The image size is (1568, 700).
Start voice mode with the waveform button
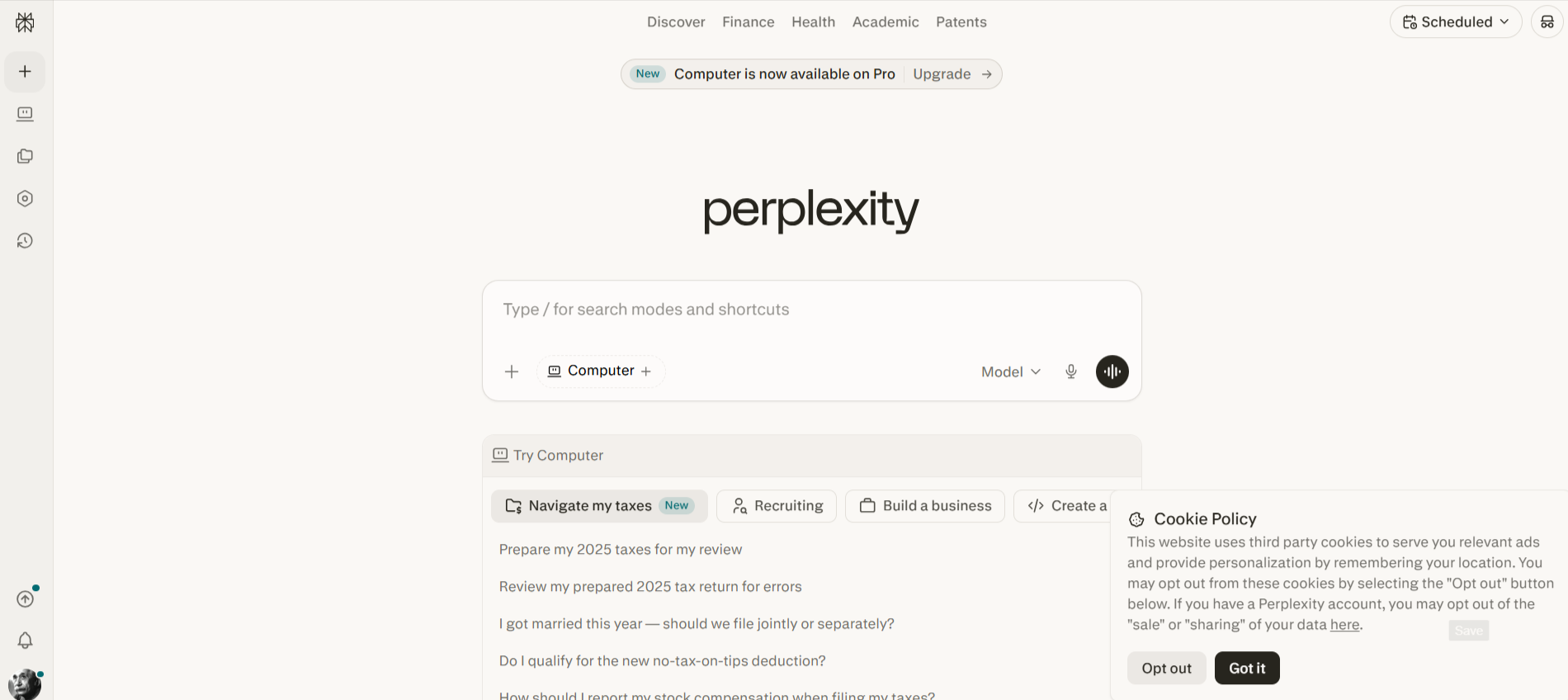[x=1112, y=371]
